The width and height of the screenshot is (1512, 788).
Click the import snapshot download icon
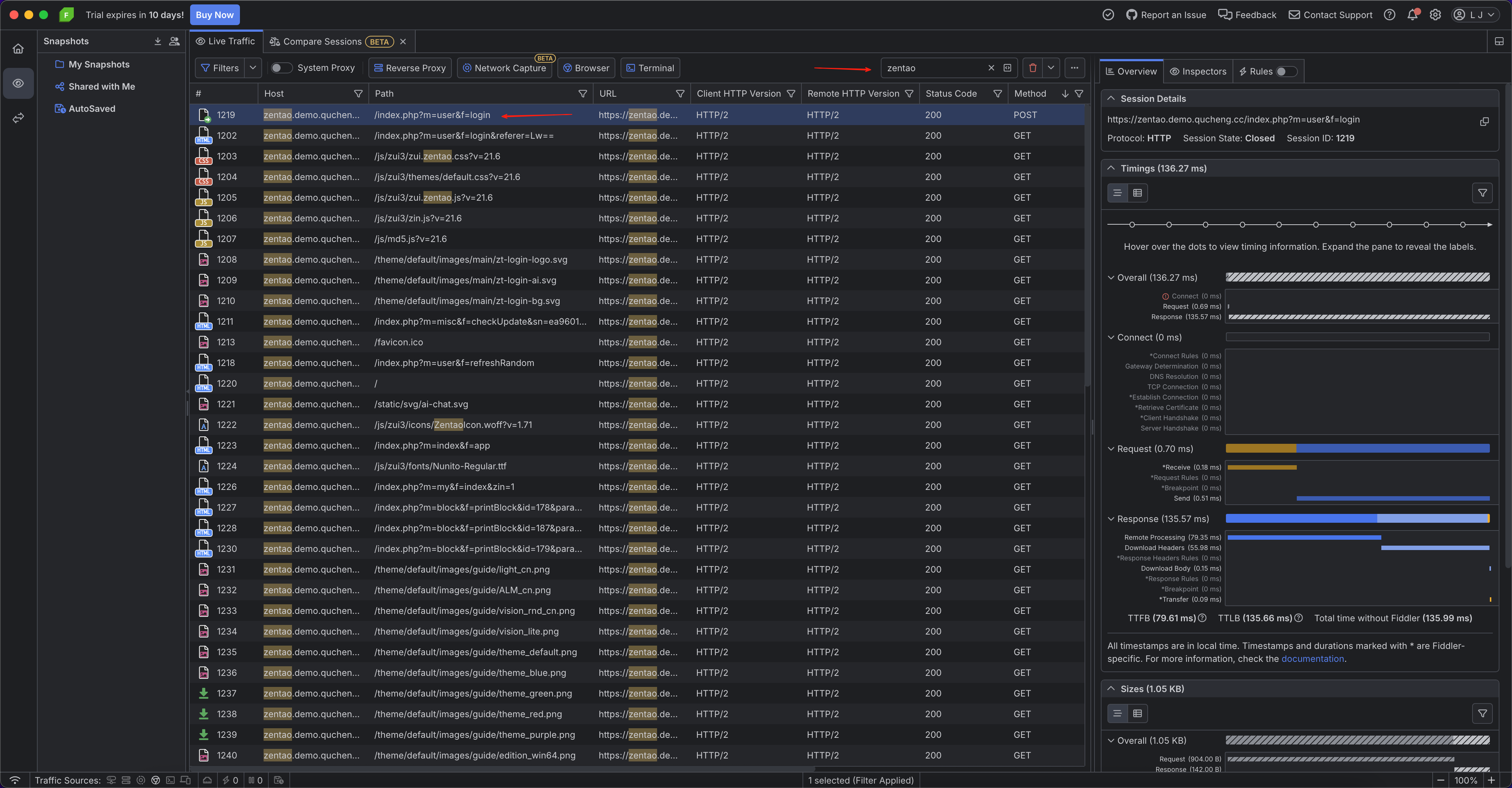(x=157, y=41)
